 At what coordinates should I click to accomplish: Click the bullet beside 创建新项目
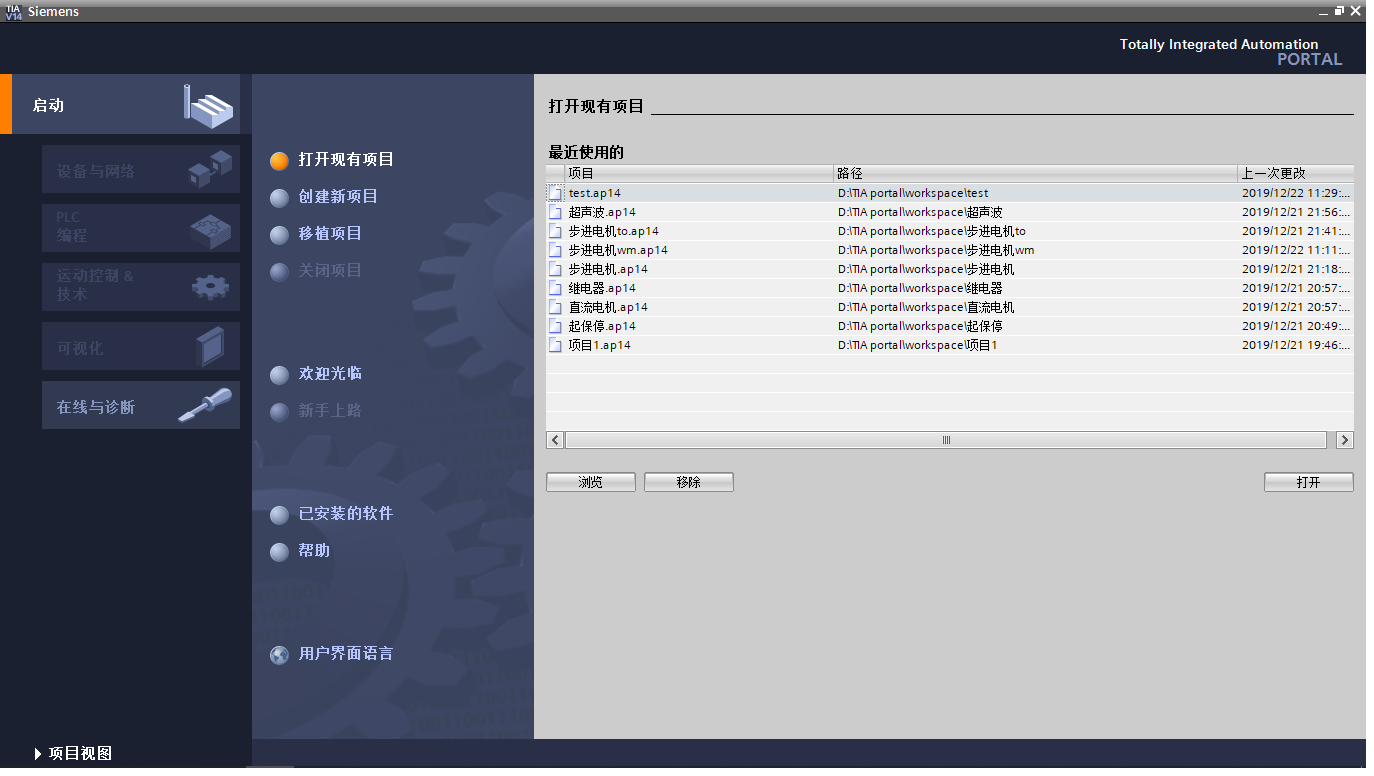pyautogui.click(x=280, y=198)
